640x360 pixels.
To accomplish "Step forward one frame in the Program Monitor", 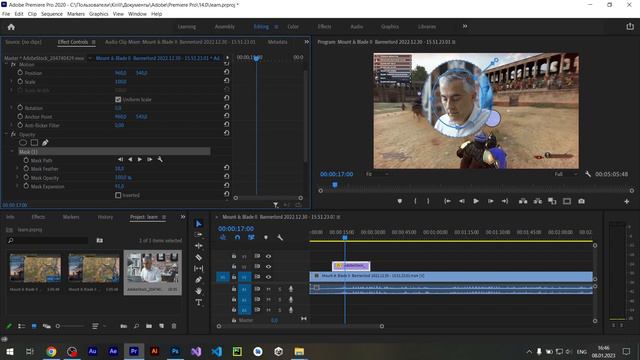I will point(491,201).
